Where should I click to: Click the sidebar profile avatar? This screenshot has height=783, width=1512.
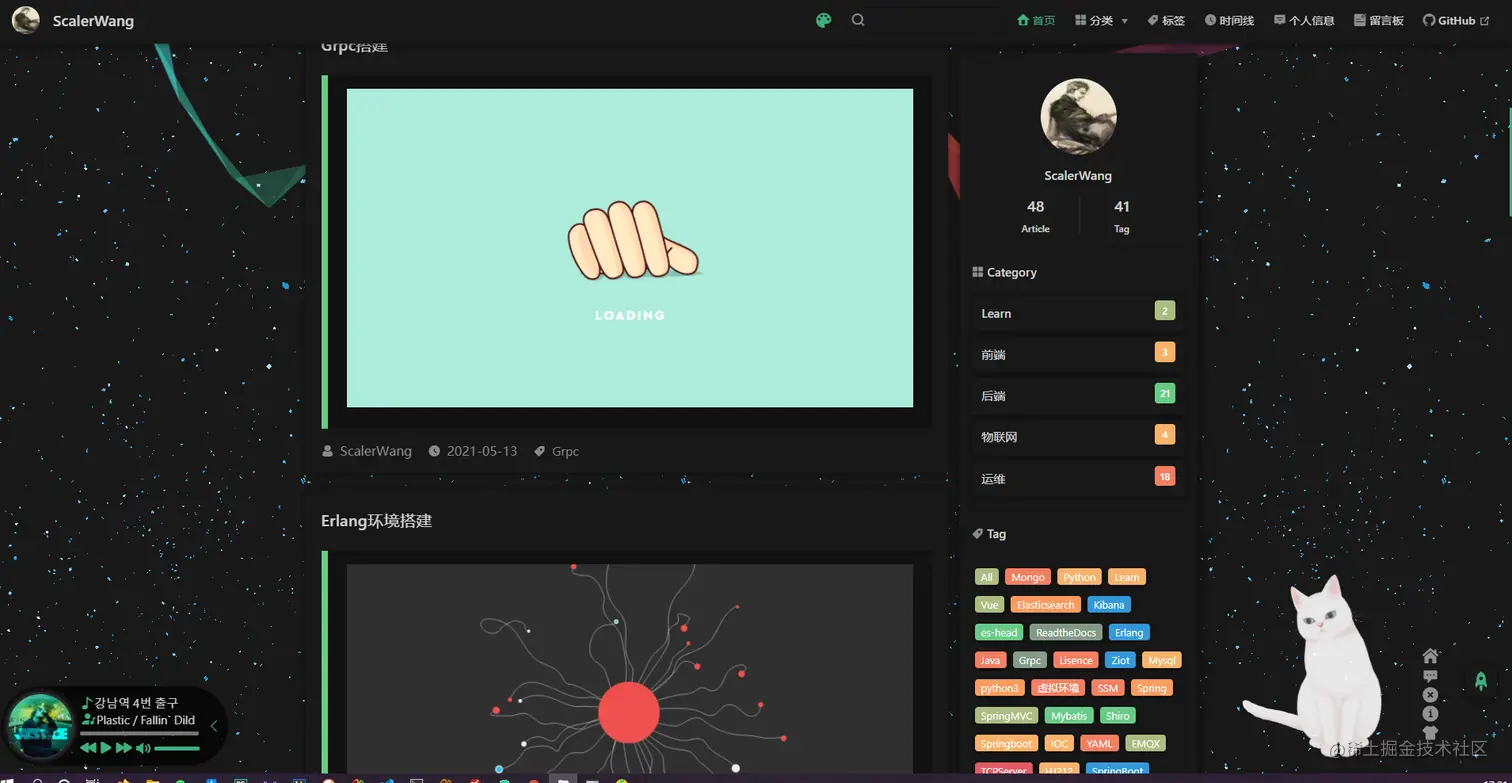[x=1078, y=117]
